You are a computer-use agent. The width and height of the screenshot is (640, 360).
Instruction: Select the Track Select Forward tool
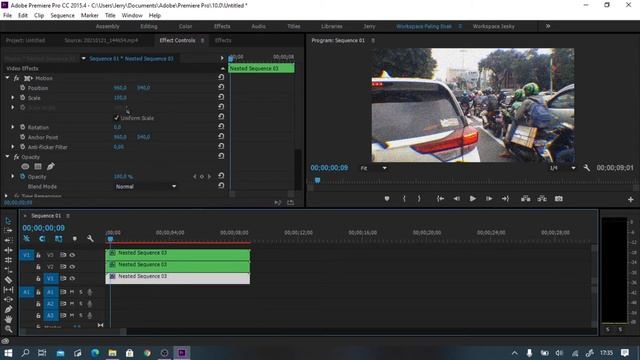pos(8,231)
